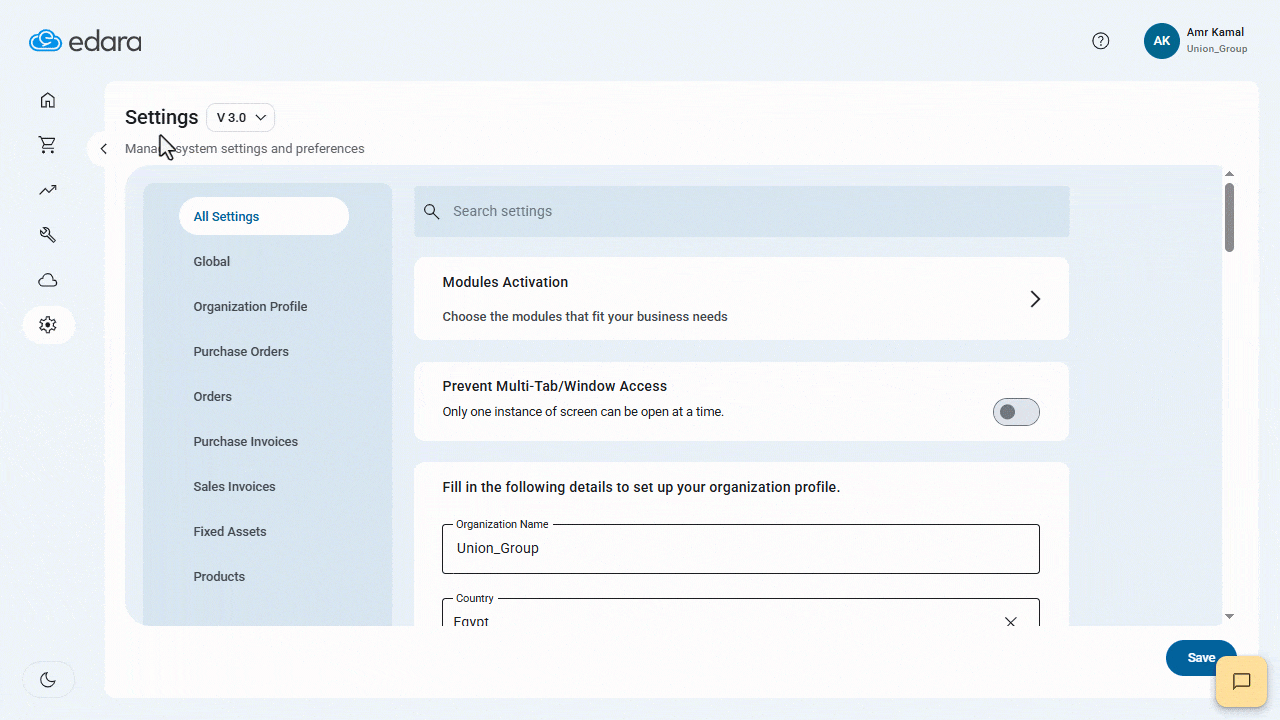Click the edara cloud logo
The width and height of the screenshot is (1280, 720).
(85, 41)
